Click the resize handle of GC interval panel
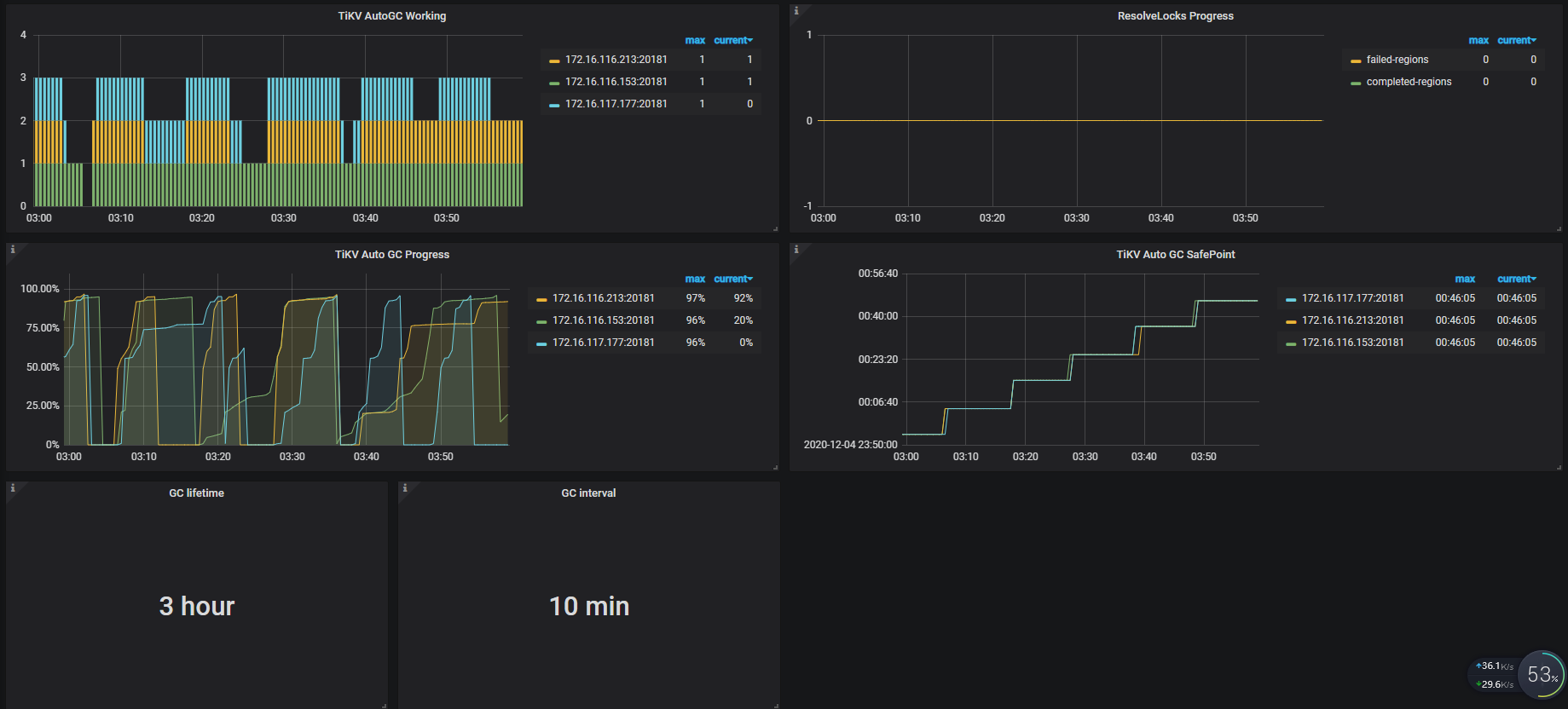1568x709 pixels. point(776,705)
